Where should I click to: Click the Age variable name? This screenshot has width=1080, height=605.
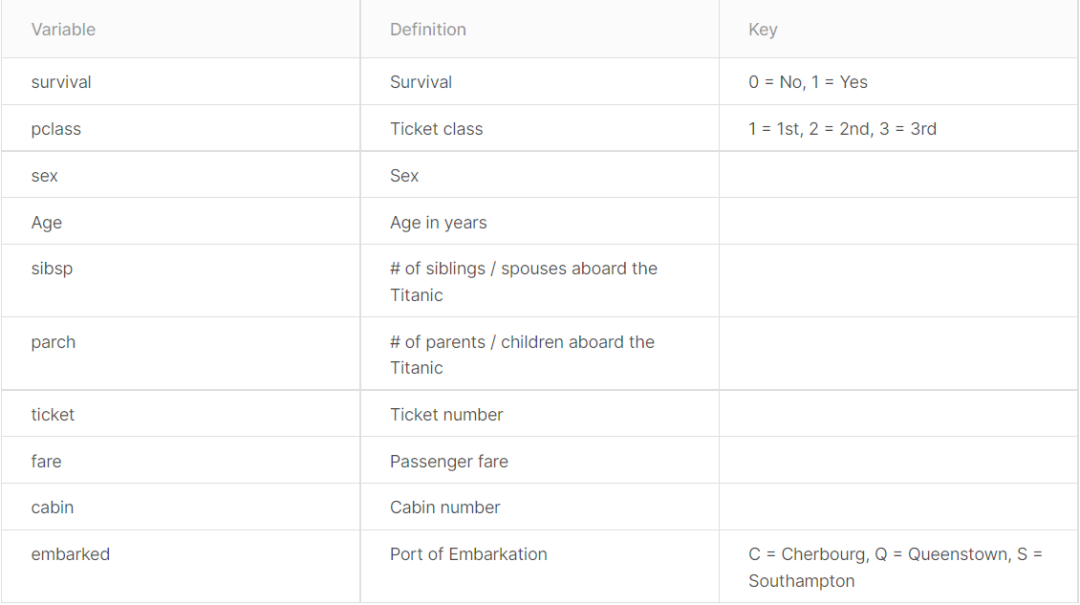46,223
